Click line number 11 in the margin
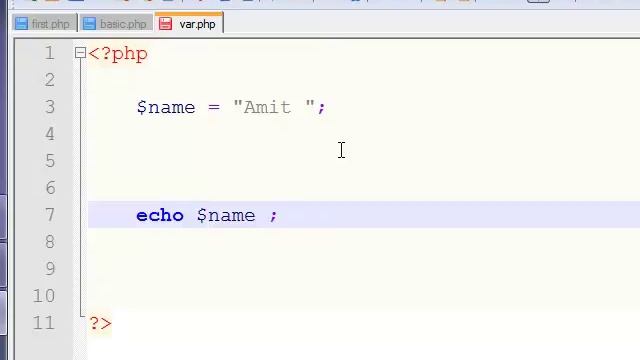Image resolution: width=640 pixels, height=360 pixels. pos(44,322)
